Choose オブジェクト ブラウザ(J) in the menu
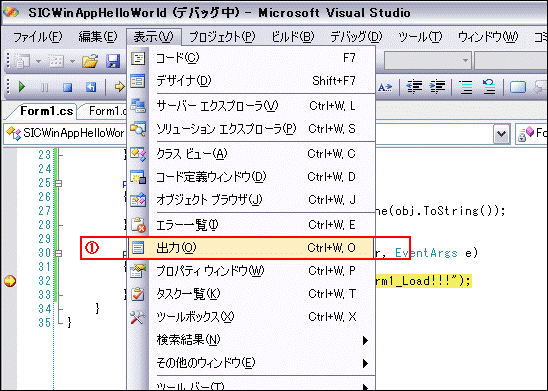Viewport: 548px width, 391px height. (251, 200)
